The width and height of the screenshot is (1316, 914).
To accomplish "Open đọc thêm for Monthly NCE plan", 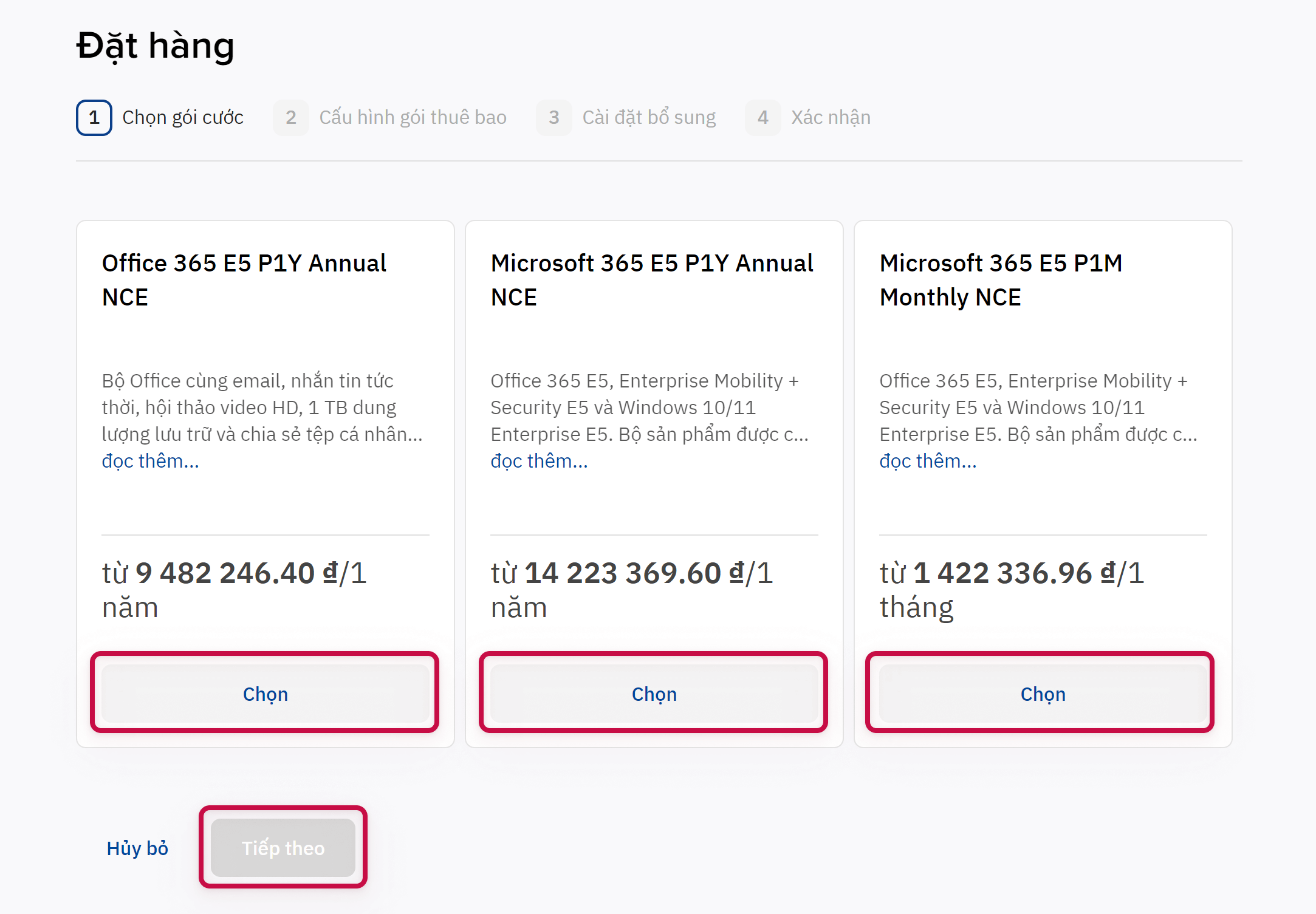I will click(928, 461).
